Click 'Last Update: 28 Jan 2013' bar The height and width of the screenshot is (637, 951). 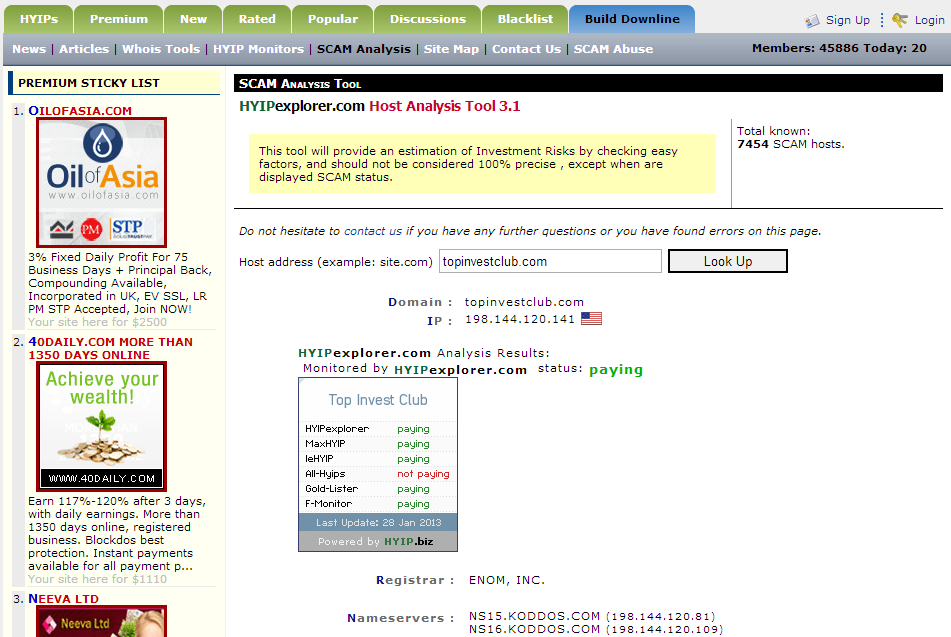[378, 522]
